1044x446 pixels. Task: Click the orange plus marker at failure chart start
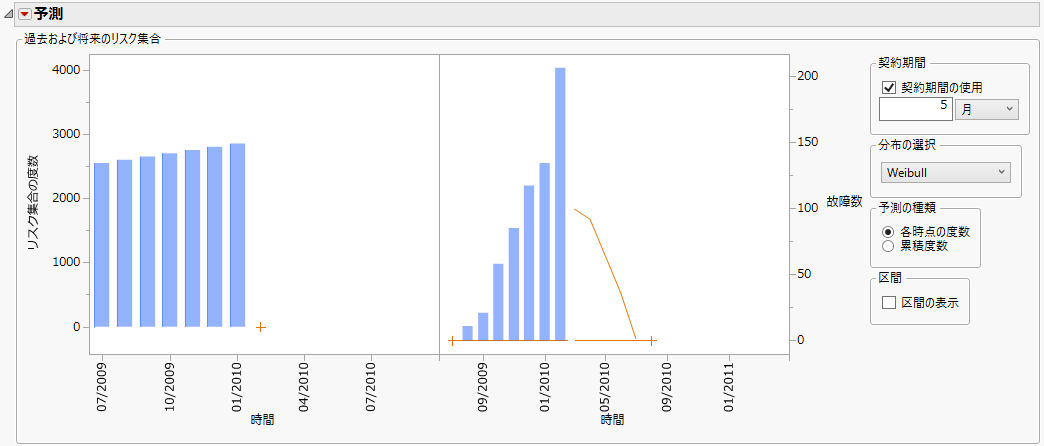pyautogui.click(x=451, y=340)
